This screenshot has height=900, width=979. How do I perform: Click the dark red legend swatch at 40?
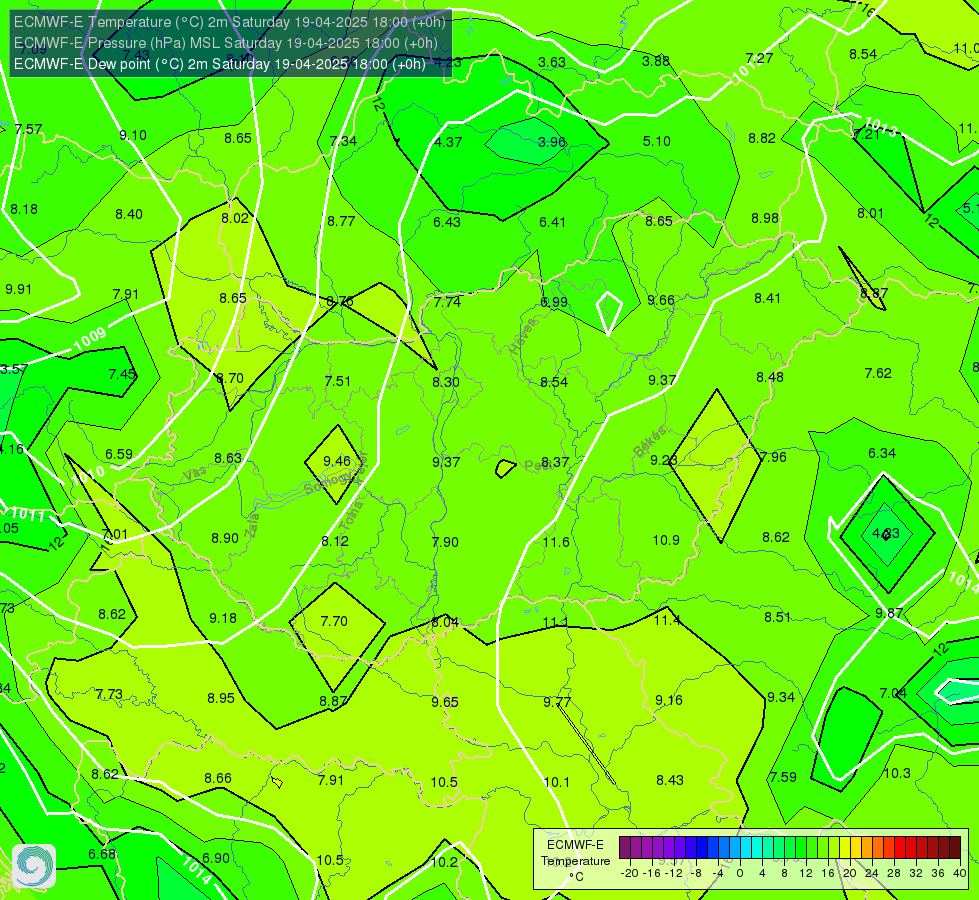click(955, 848)
